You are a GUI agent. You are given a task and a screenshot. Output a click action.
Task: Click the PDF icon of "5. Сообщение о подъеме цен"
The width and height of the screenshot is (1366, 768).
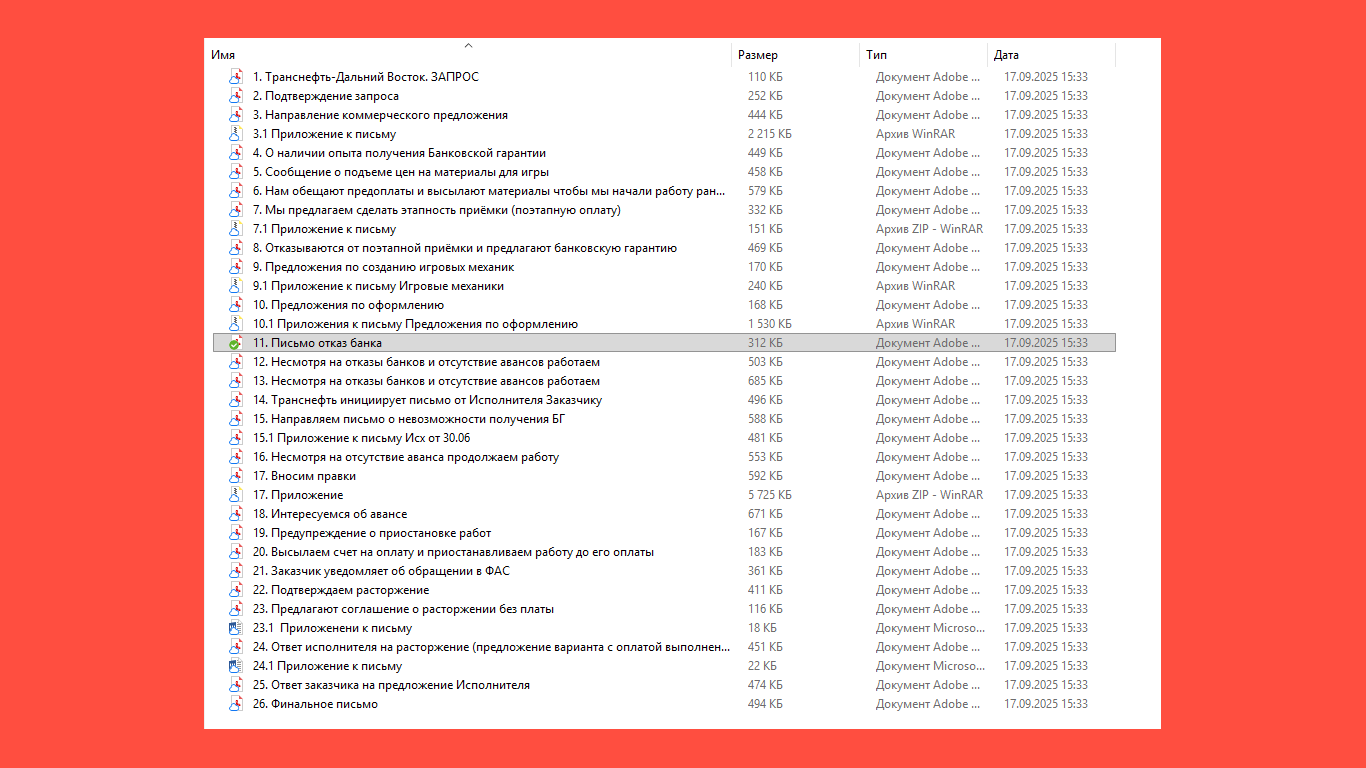point(235,172)
